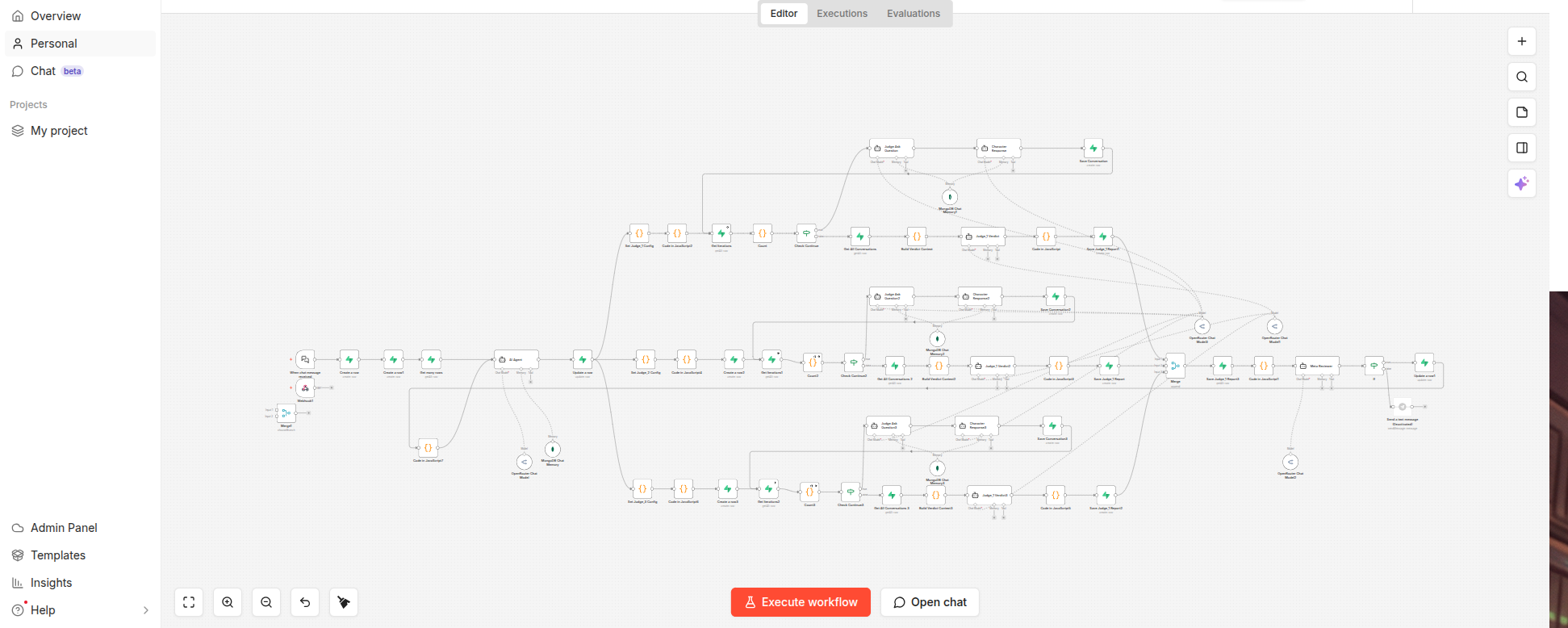Select the 'Build Verdict Context' node
This screenshot has width=1568, height=628.
[917, 237]
